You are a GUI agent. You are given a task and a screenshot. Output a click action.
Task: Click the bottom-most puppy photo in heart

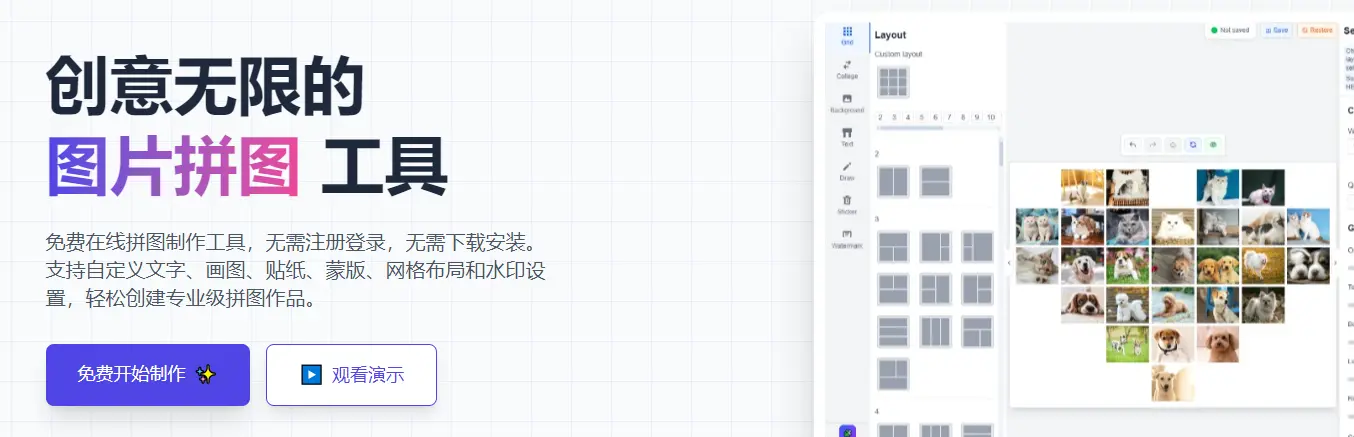(x=1173, y=383)
